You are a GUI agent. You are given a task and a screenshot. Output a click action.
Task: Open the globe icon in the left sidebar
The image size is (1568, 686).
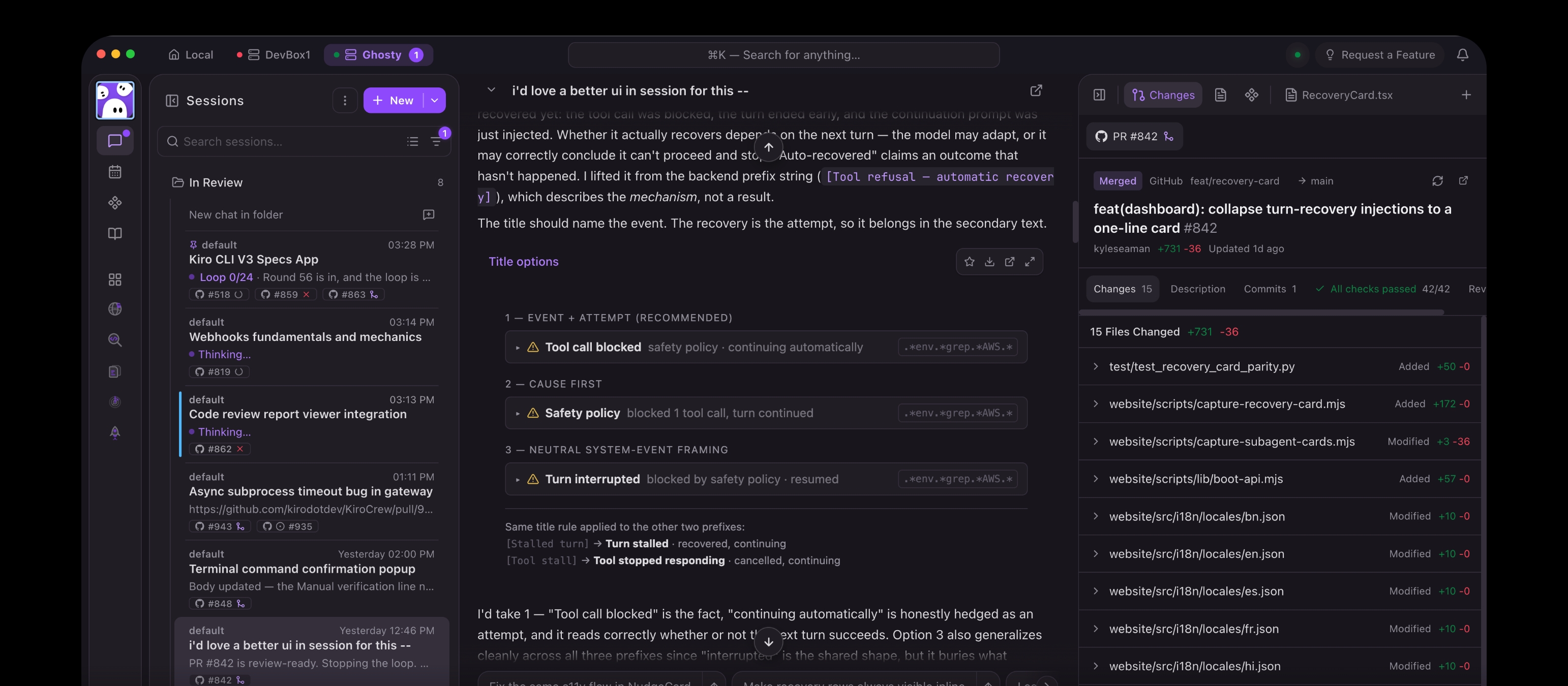tap(115, 309)
